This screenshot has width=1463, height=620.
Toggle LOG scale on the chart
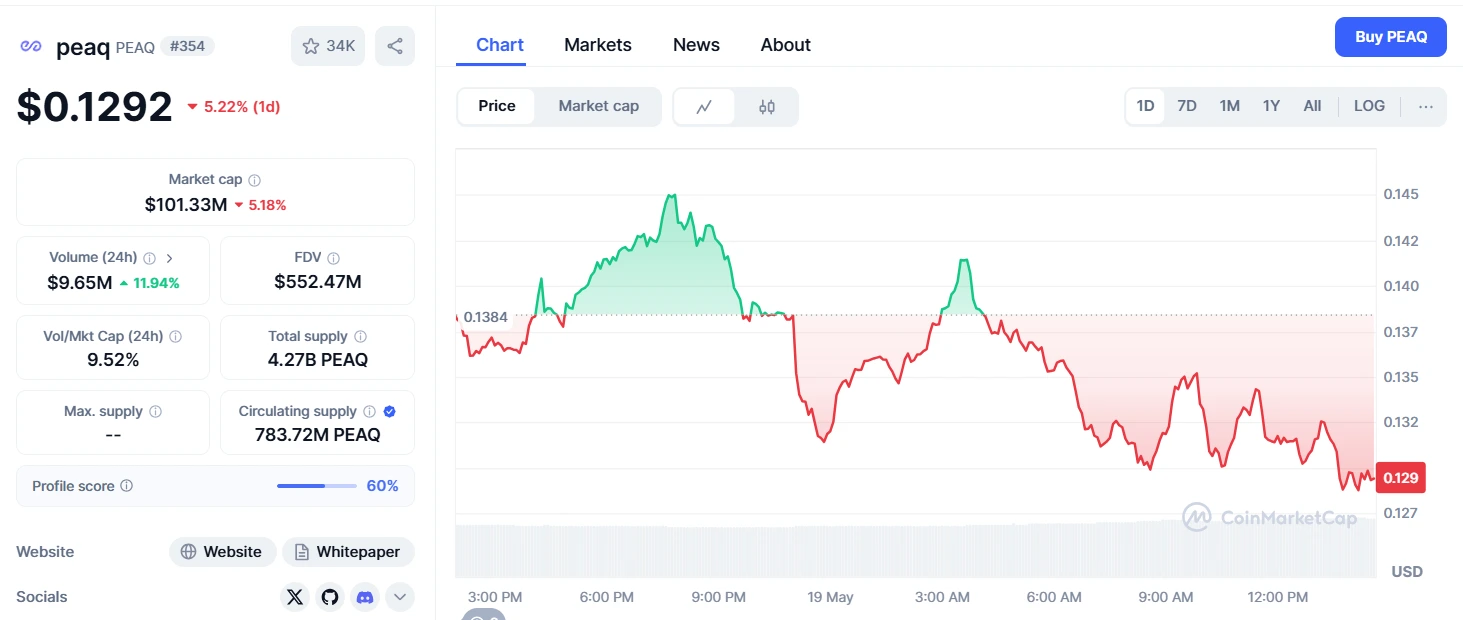[x=1369, y=106]
